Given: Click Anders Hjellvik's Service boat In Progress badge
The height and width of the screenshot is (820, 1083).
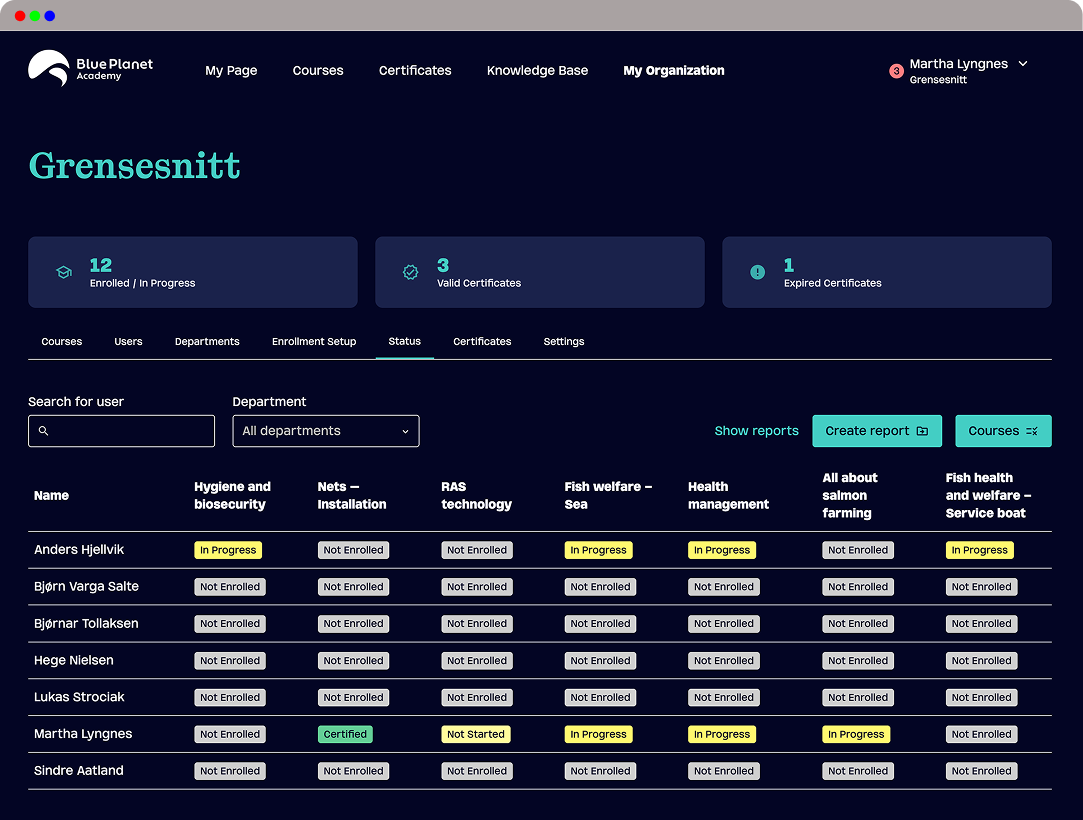Looking at the screenshot, I should (979, 550).
